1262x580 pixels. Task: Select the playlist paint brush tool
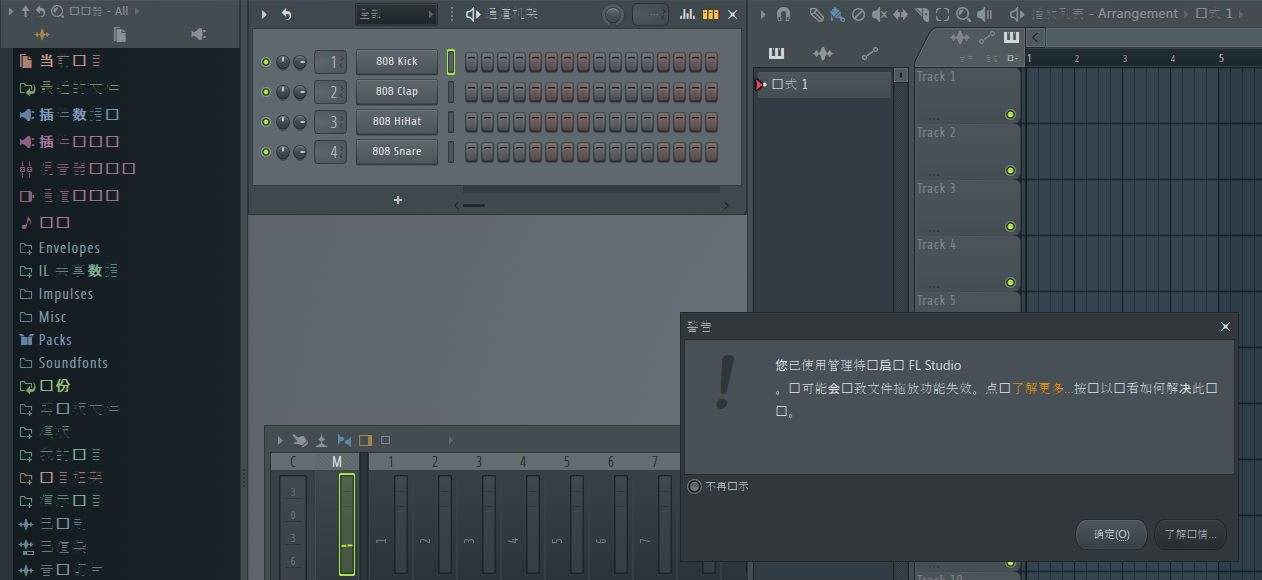836,14
